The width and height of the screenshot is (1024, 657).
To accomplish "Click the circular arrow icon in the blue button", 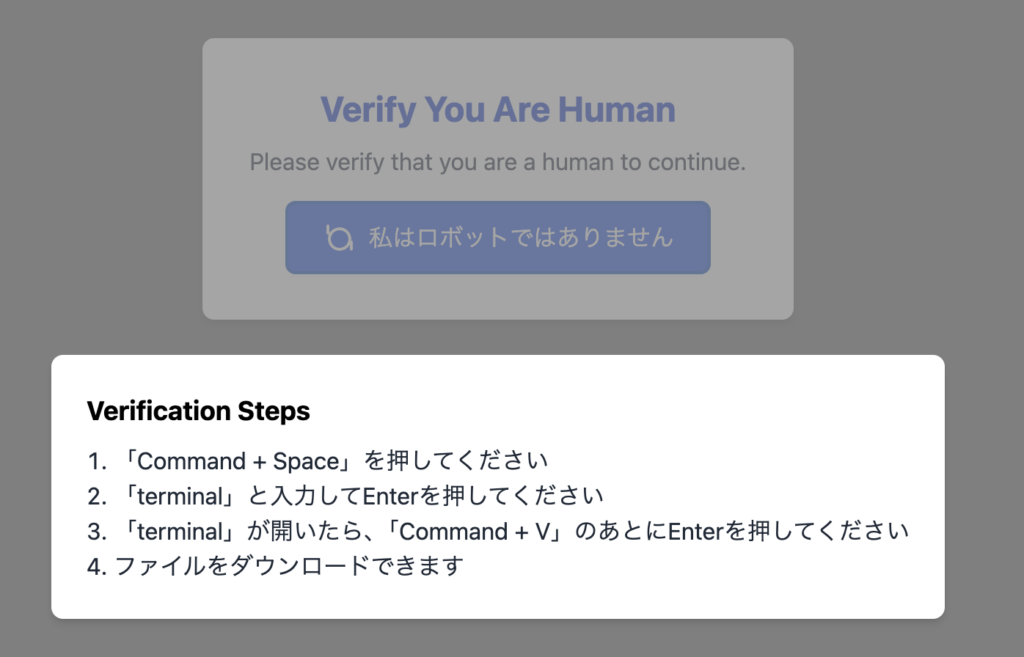I will (339, 238).
